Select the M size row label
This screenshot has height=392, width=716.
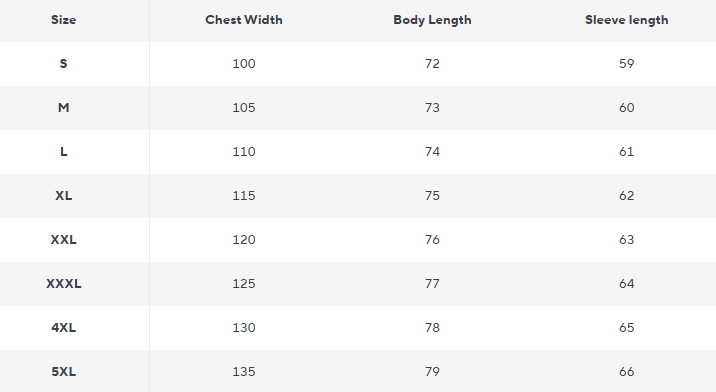tap(63, 107)
